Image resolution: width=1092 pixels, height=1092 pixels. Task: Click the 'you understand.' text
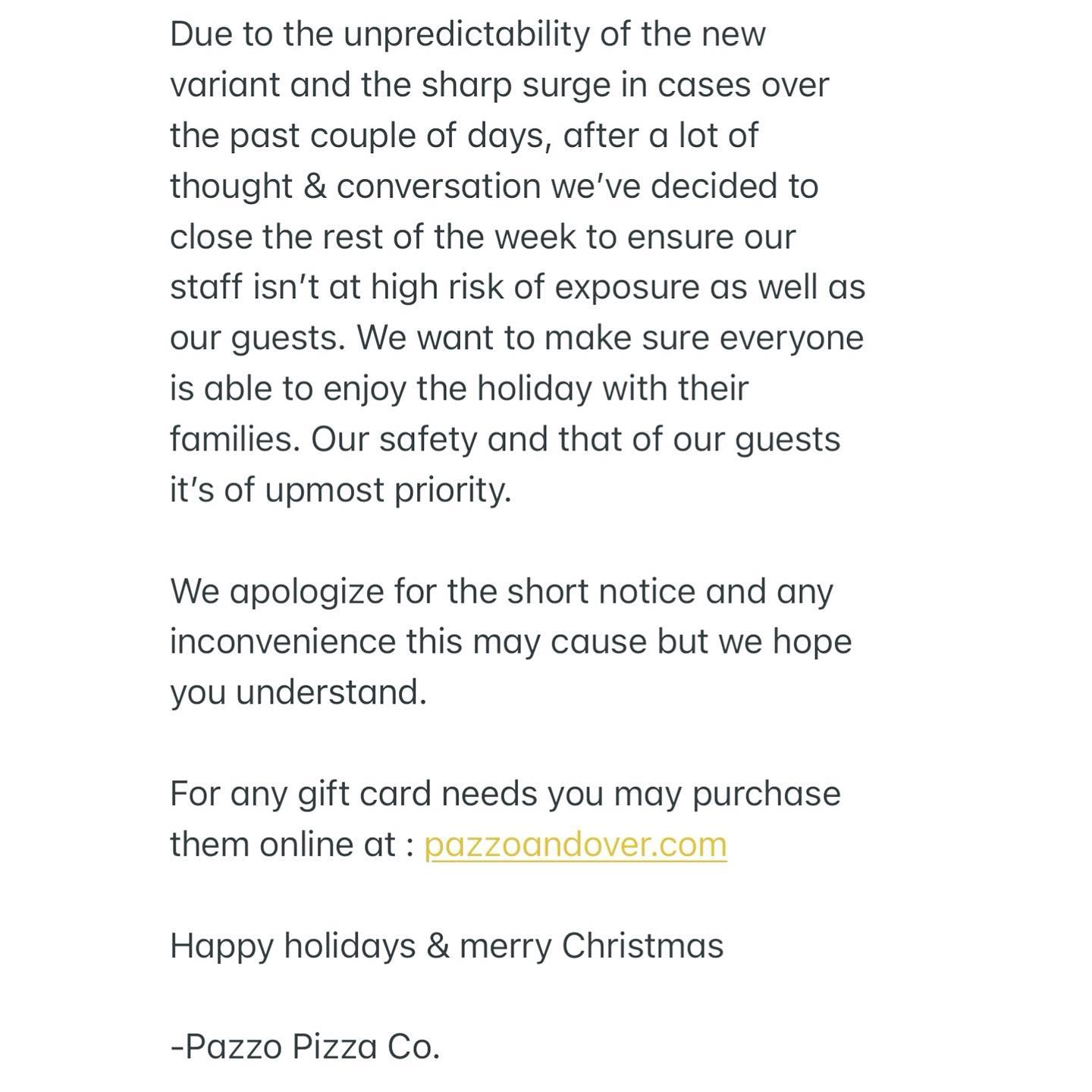tap(298, 692)
